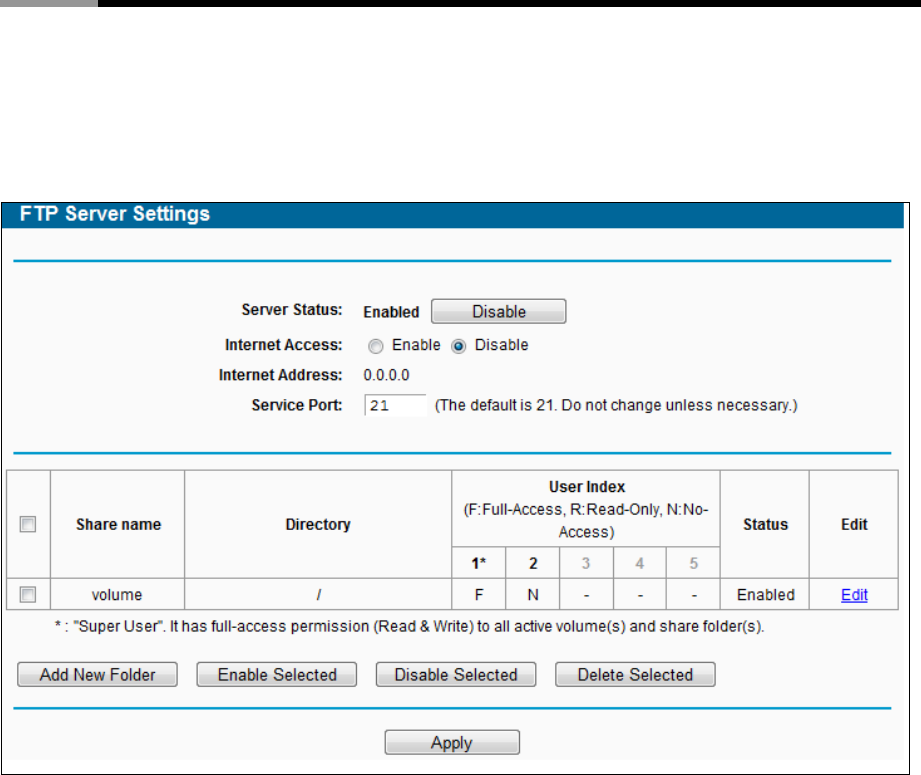Click the 'F' access cell for user 1
921x775 pixels.
[x=479, y=595]
